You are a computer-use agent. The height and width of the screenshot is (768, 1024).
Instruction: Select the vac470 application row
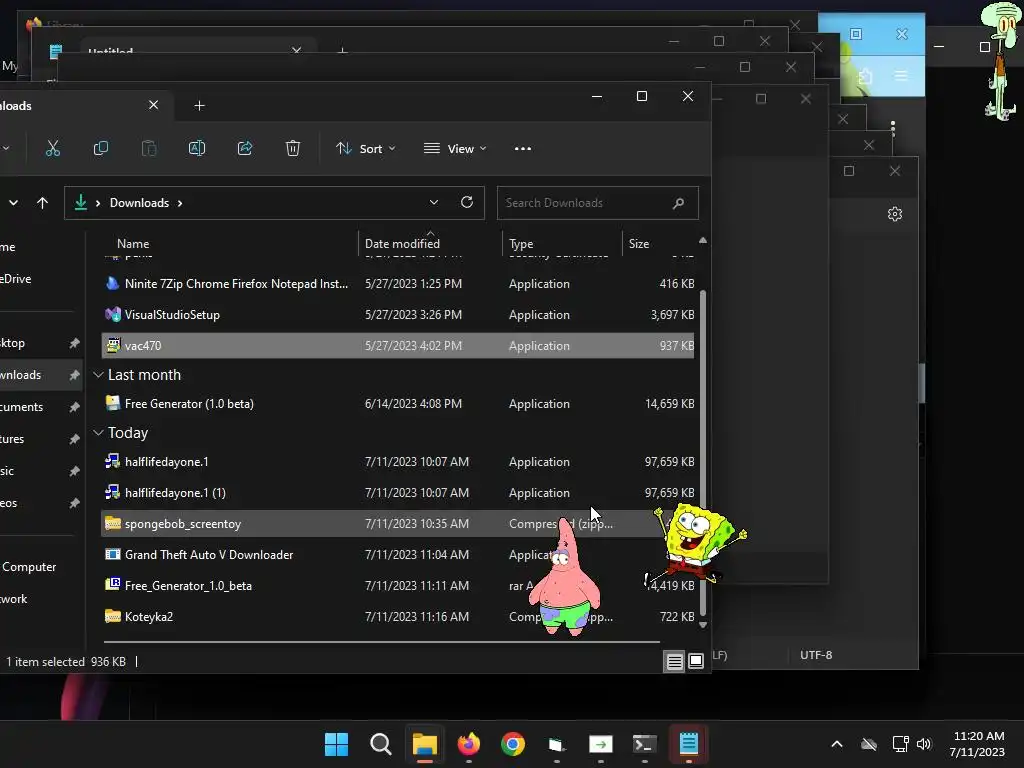click(398, 345)
